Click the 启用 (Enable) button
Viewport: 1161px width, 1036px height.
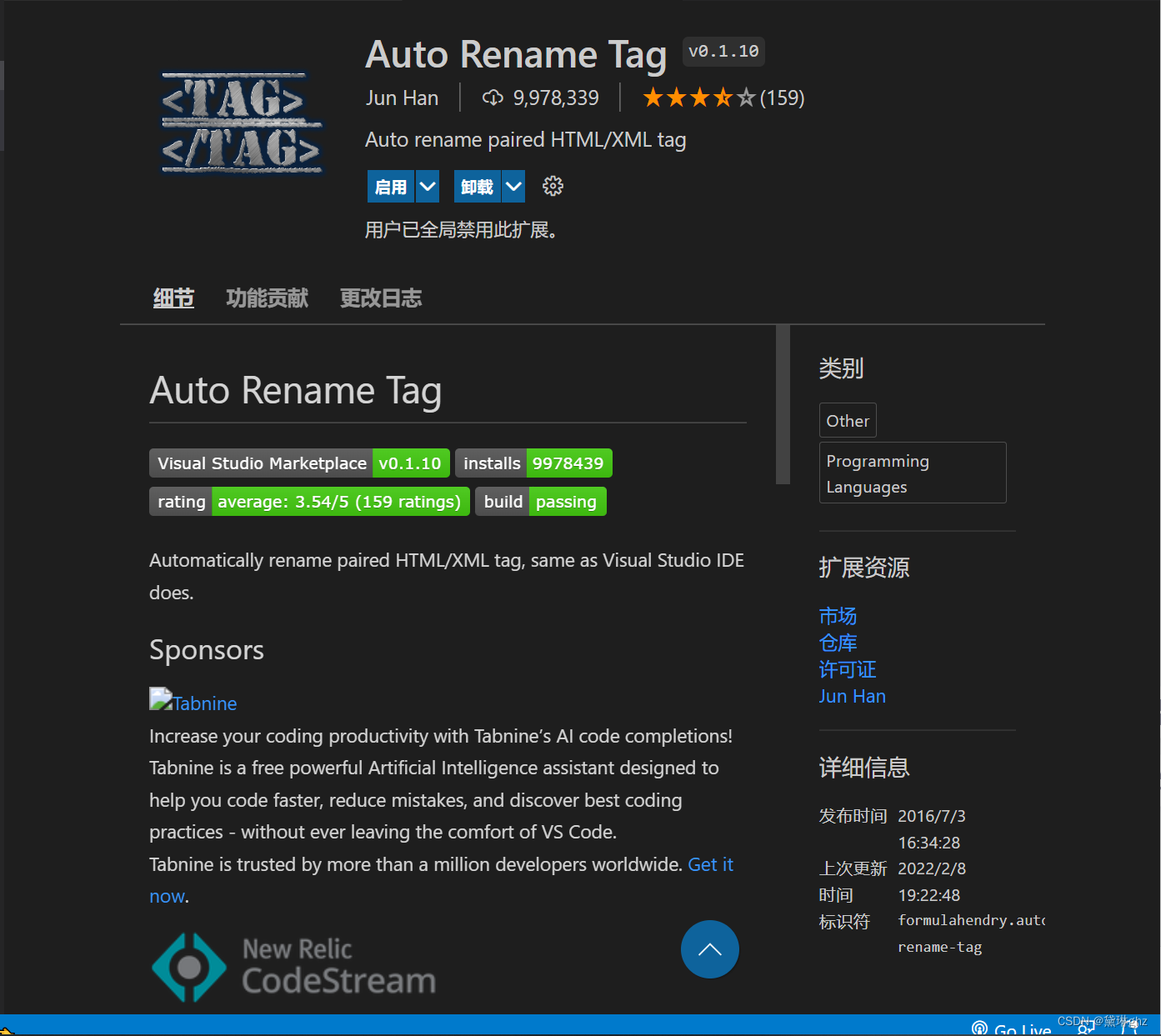[x=391, y=187]
